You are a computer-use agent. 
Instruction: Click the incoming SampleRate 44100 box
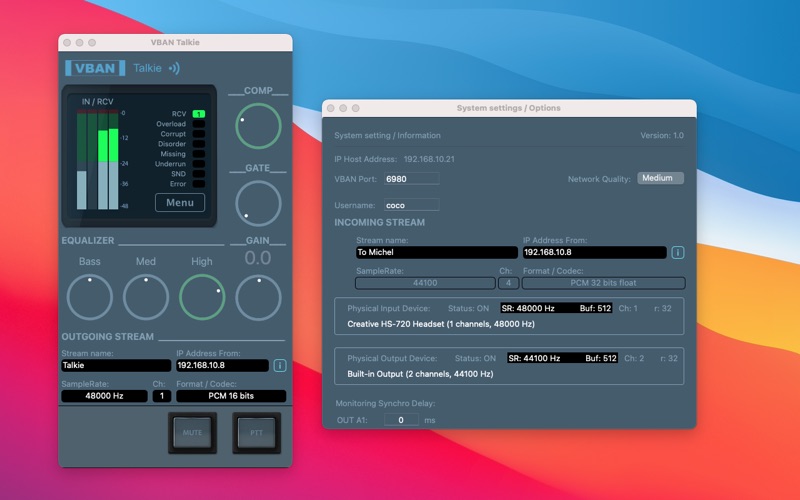[425, 283]
